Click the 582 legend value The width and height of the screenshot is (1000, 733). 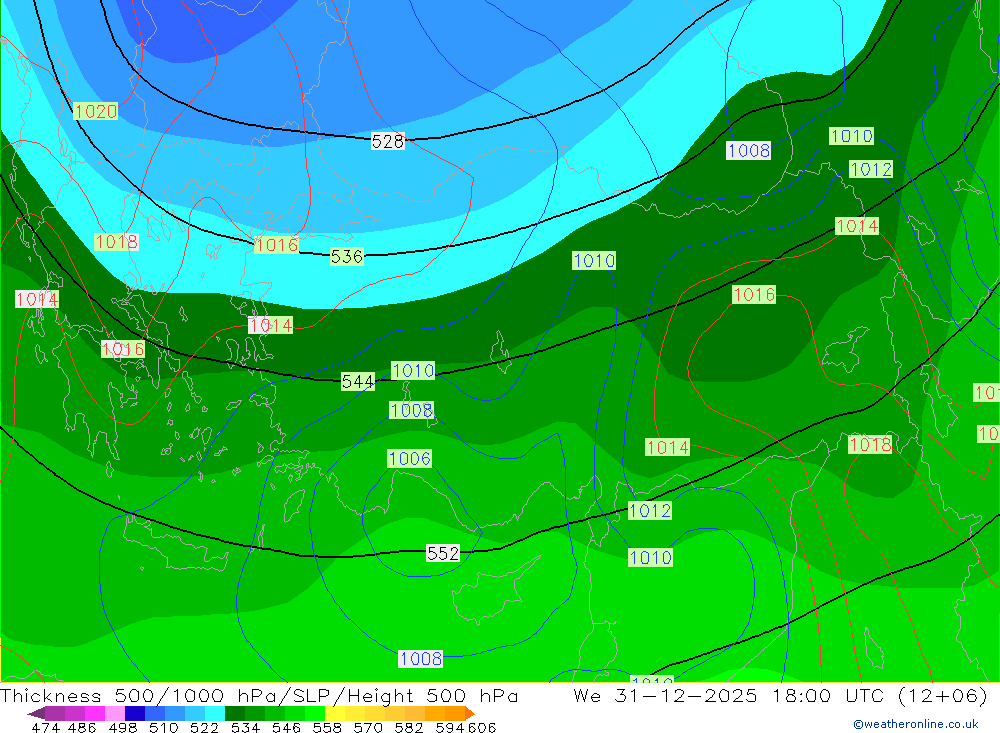pyautogui.click(x=409, y=727)
